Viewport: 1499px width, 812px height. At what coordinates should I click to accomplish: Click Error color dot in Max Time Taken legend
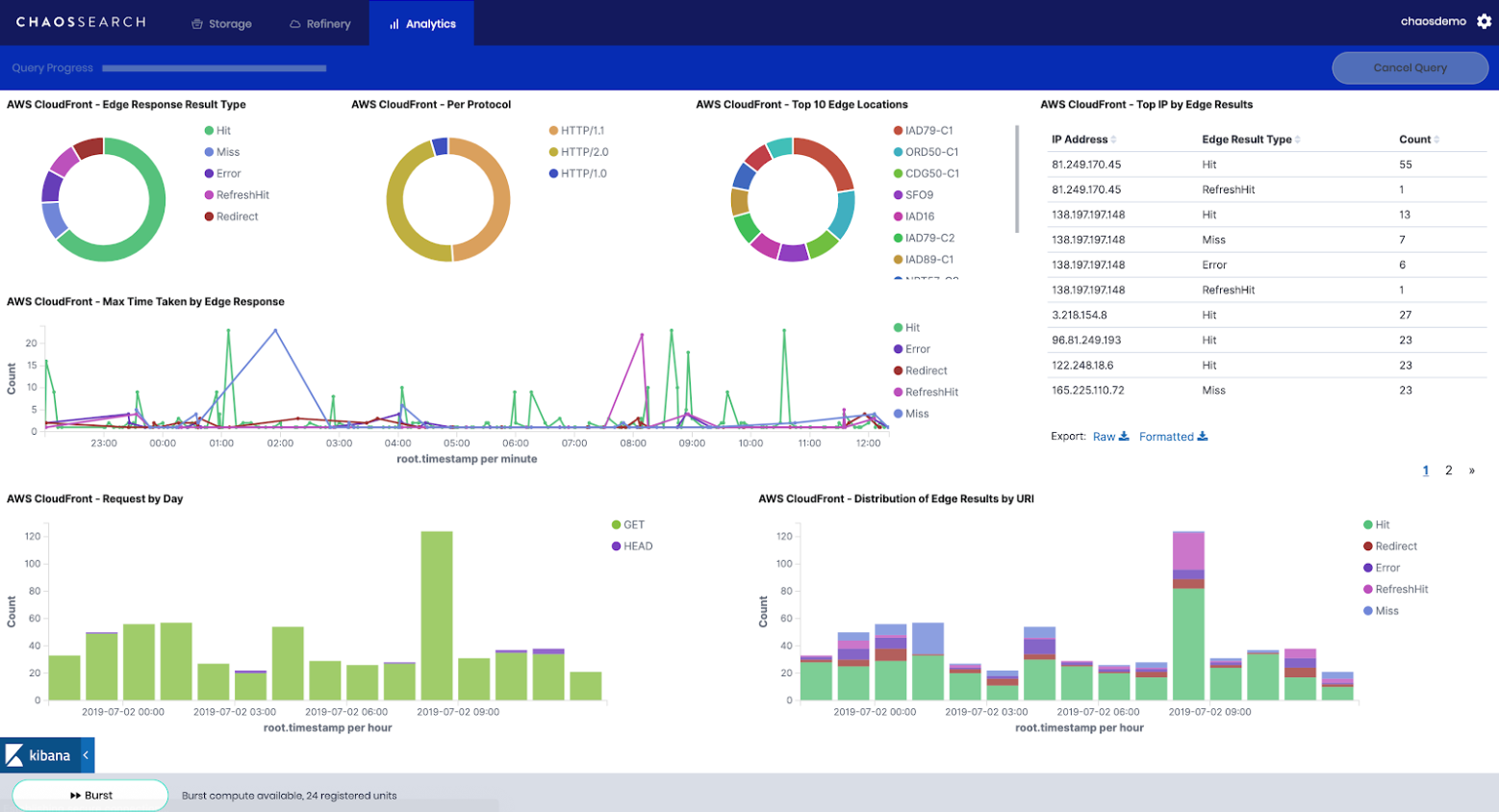tap(898, 349)
